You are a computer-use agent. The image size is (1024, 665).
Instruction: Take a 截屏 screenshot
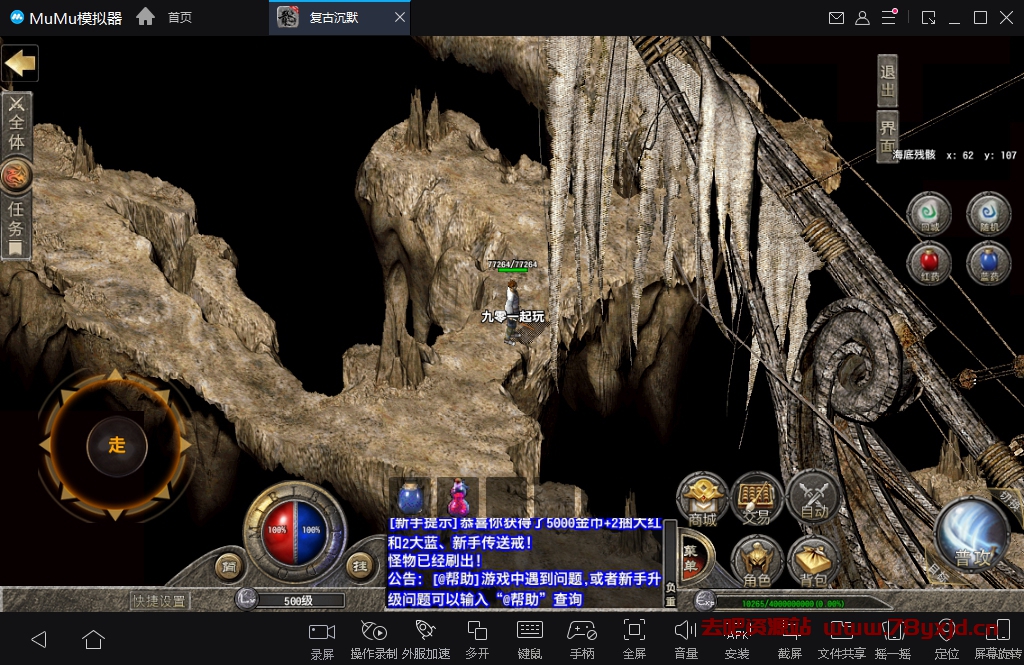coord(790,640)
